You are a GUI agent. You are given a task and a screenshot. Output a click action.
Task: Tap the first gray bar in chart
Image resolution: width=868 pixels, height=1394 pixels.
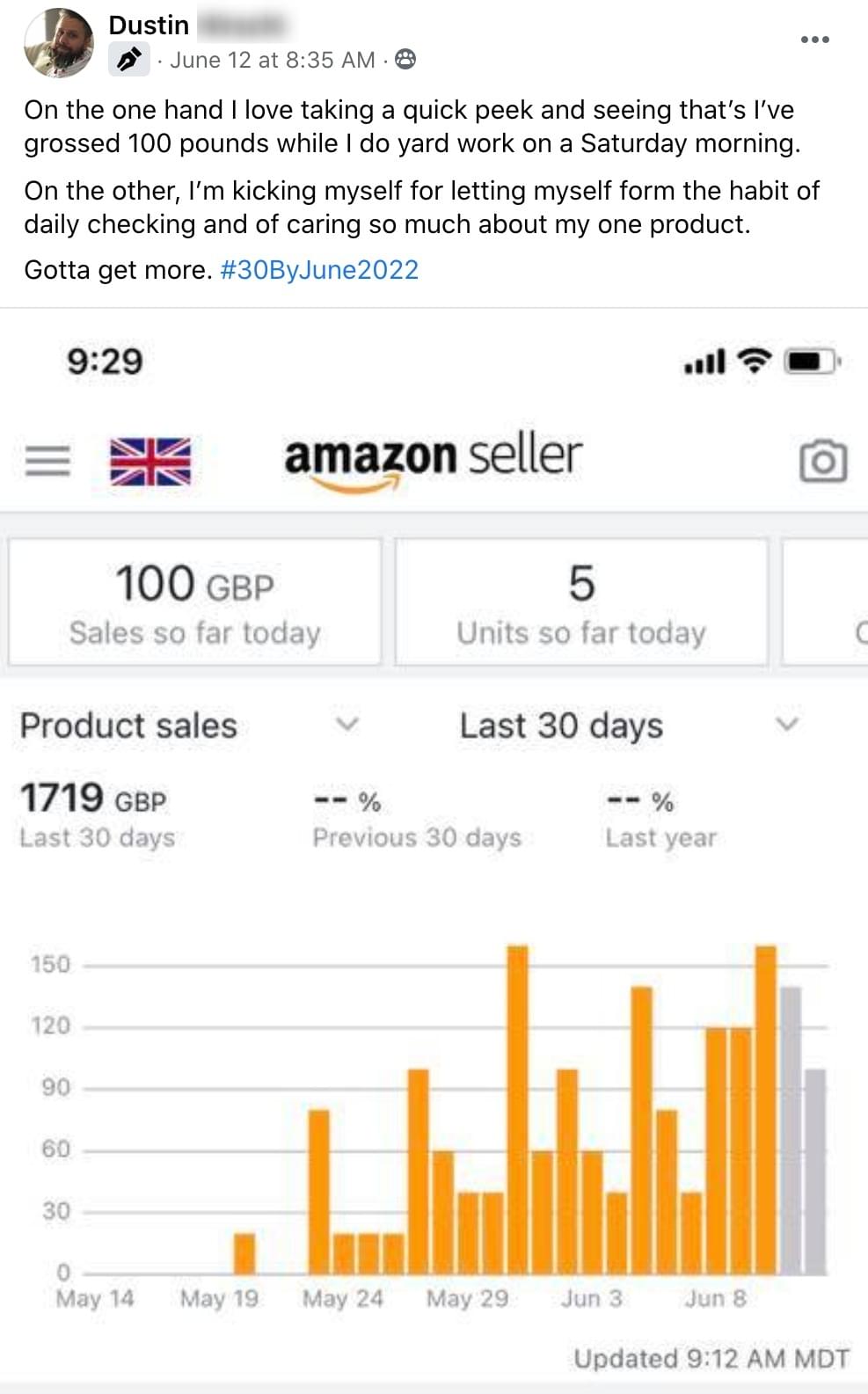pos(791,1130)
